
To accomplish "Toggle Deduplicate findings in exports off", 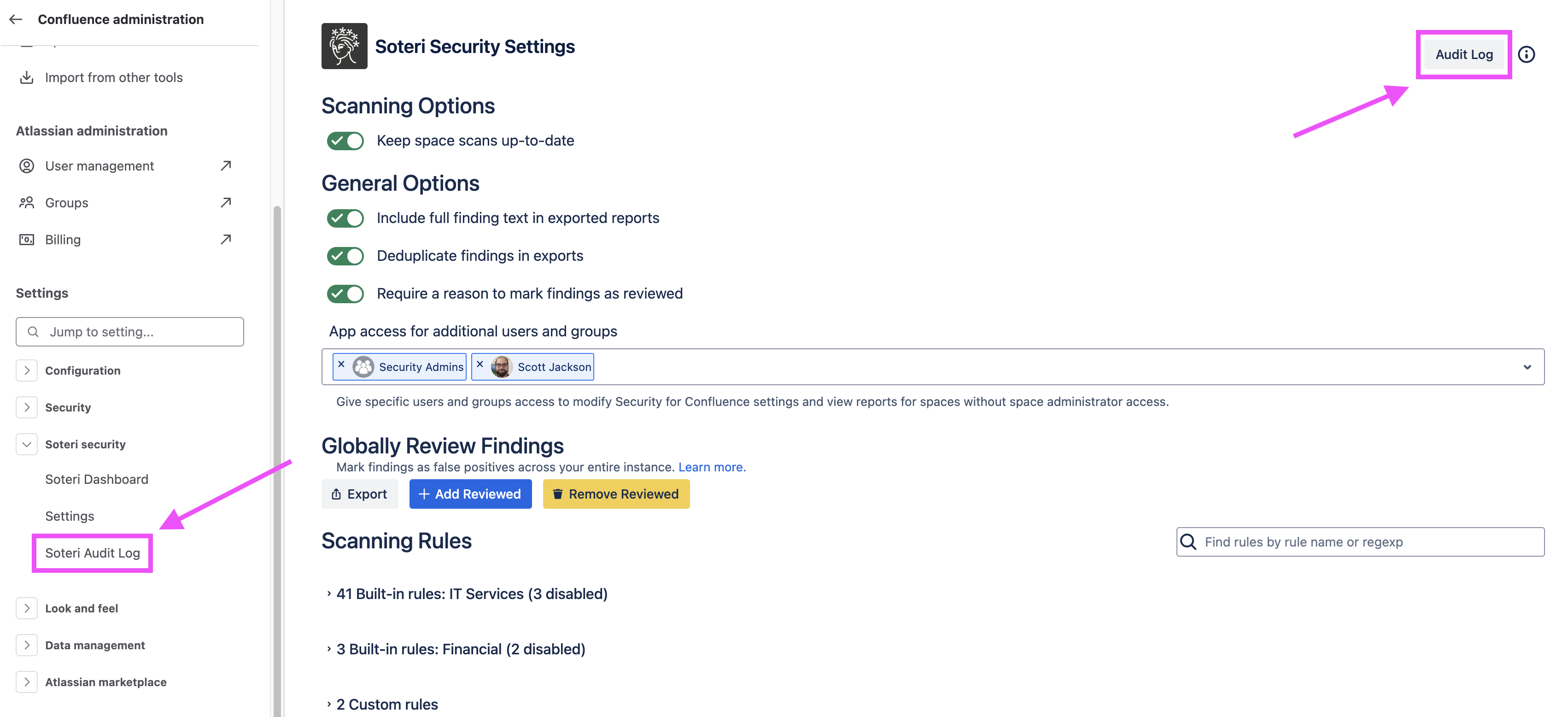I will [345, 256].
